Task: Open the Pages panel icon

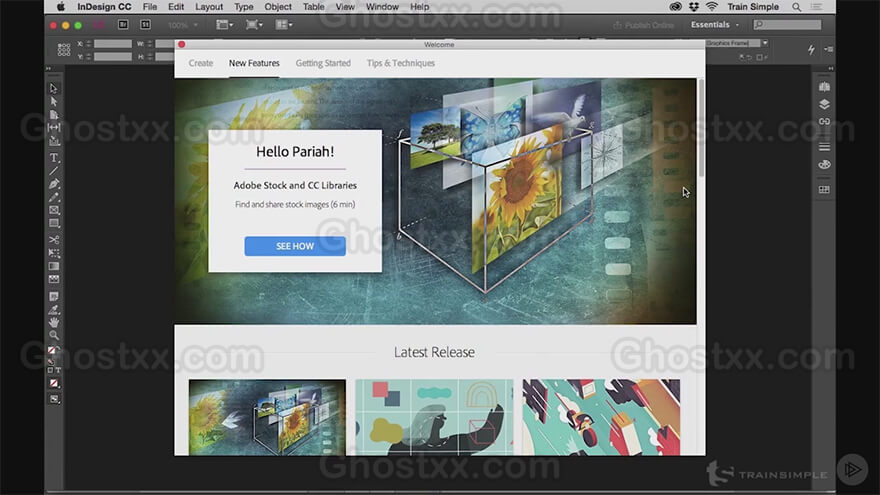Action: [824, 87]
